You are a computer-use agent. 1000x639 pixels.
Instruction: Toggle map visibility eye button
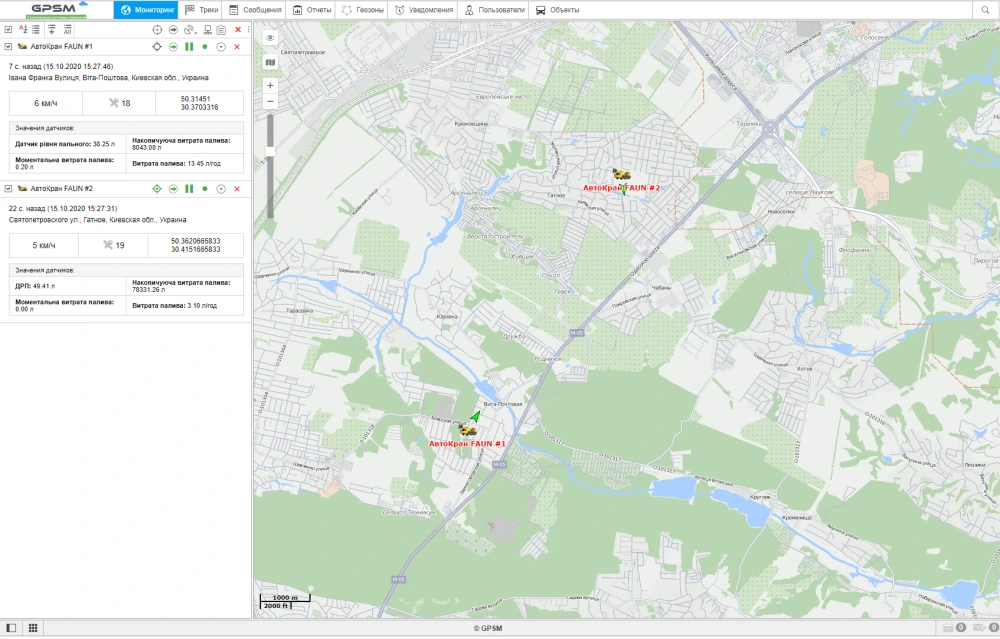pos(270,38)
